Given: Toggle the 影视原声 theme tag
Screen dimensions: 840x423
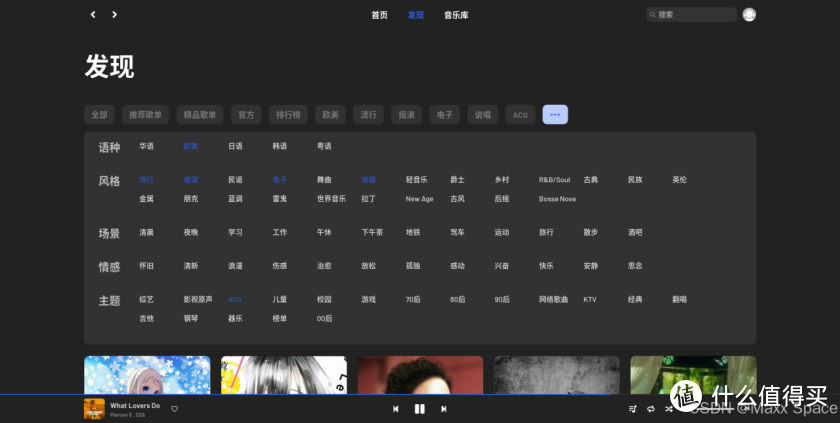Looking at the screenshot, I should [198, 299].
